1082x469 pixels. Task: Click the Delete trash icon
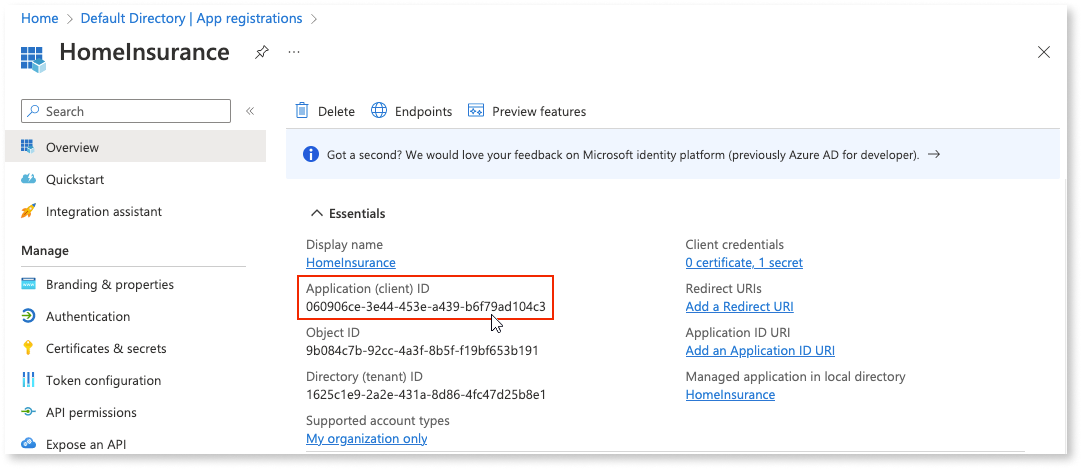click(x=302, y=110)
